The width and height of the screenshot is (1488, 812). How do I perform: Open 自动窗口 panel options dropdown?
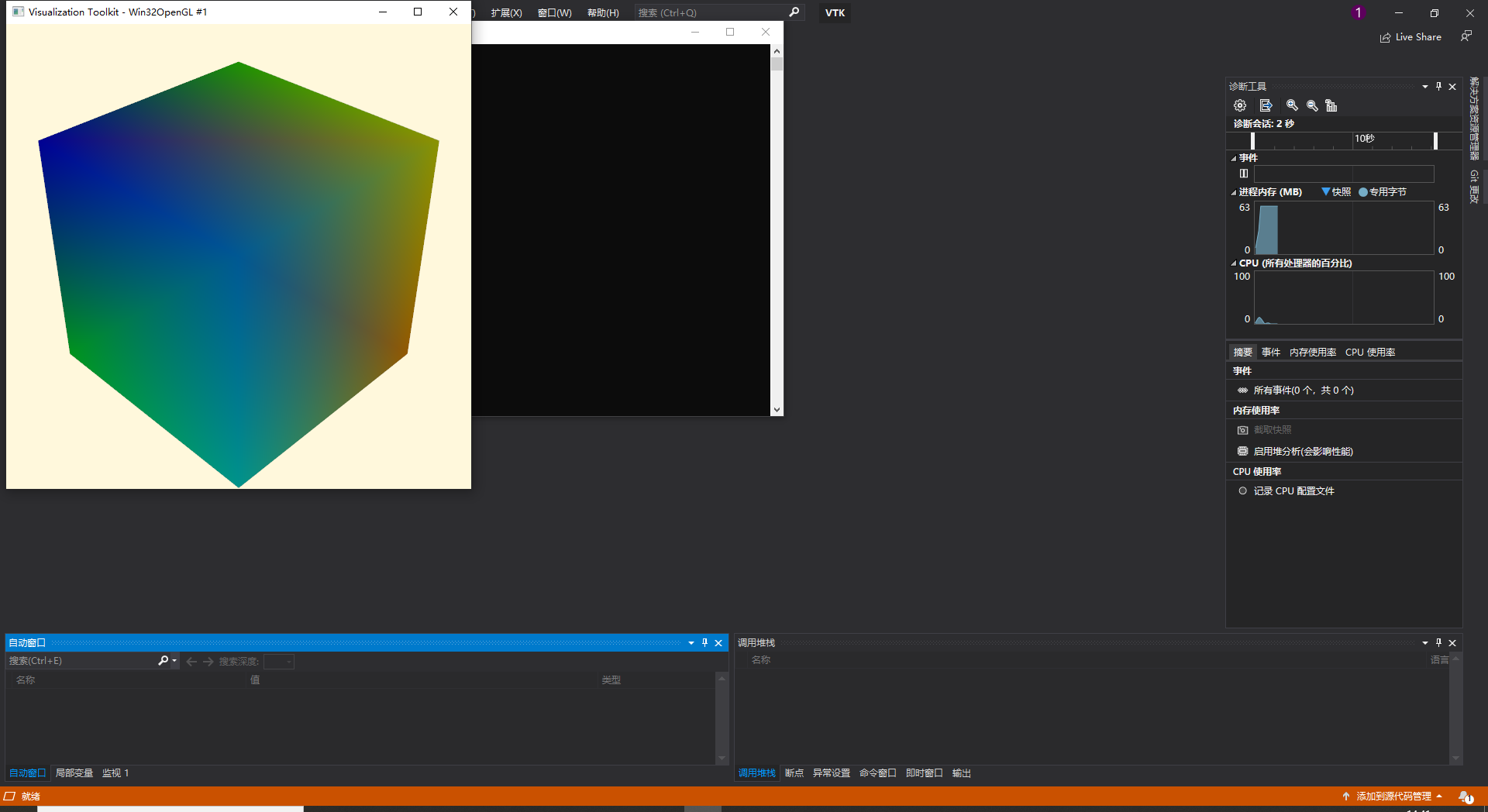point(691,642)
